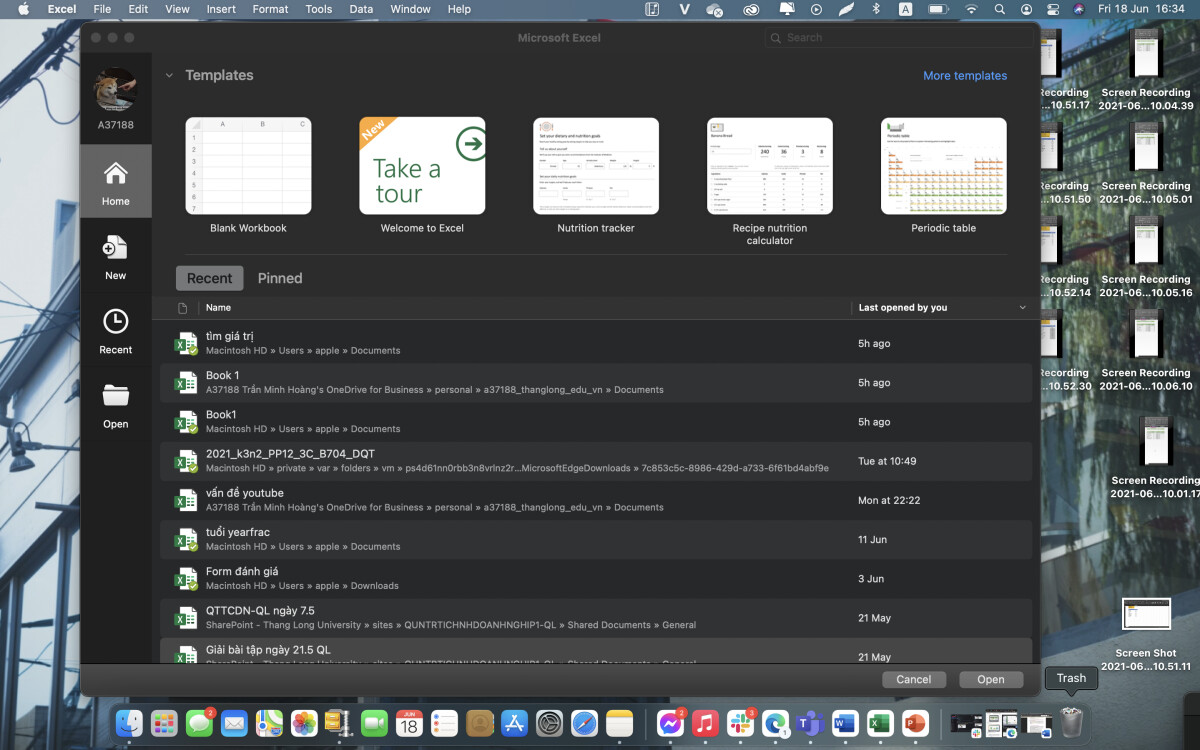Screen dimensions: 1200x750
Task: Open Mail app in the Dock
Action: pos(234,723)
